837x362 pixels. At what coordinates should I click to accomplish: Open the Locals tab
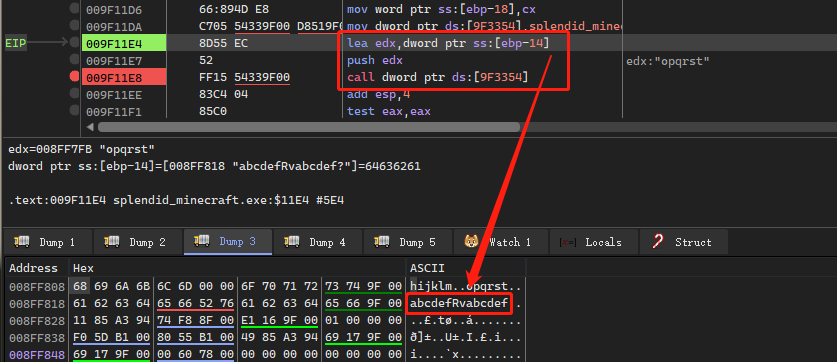(x=593, y=242)
